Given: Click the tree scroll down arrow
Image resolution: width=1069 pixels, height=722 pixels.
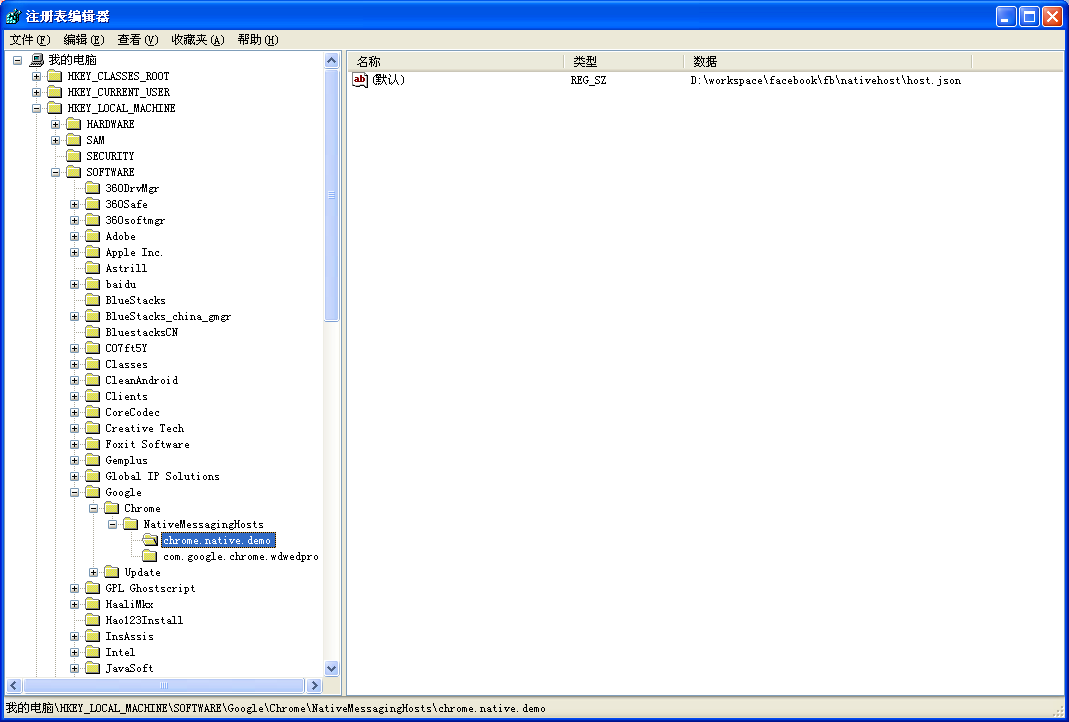Looking at the screenshot, I should pos(331,669).
